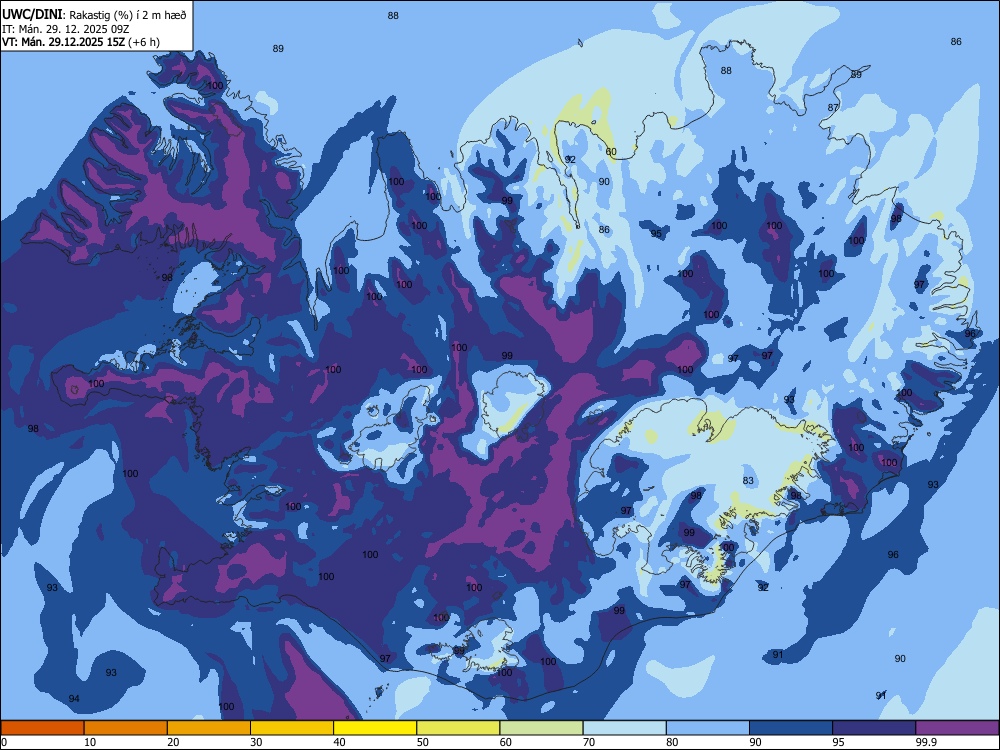Click the 60–70 light green legend swatch
The width and height of the screenshot is (1000, 750).
pos(541,728)
